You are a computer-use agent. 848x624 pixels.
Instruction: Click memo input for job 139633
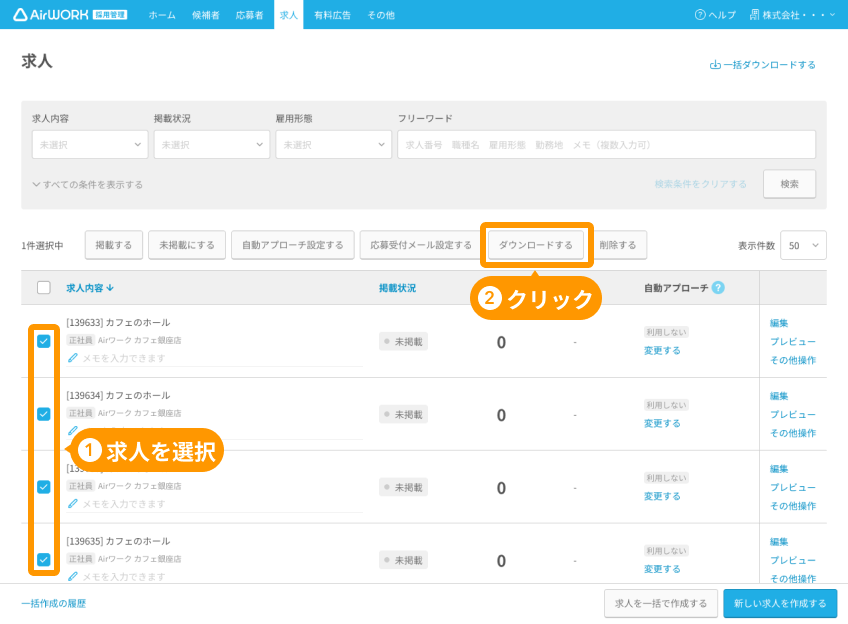pyautogui.click(x=215, y=358)
